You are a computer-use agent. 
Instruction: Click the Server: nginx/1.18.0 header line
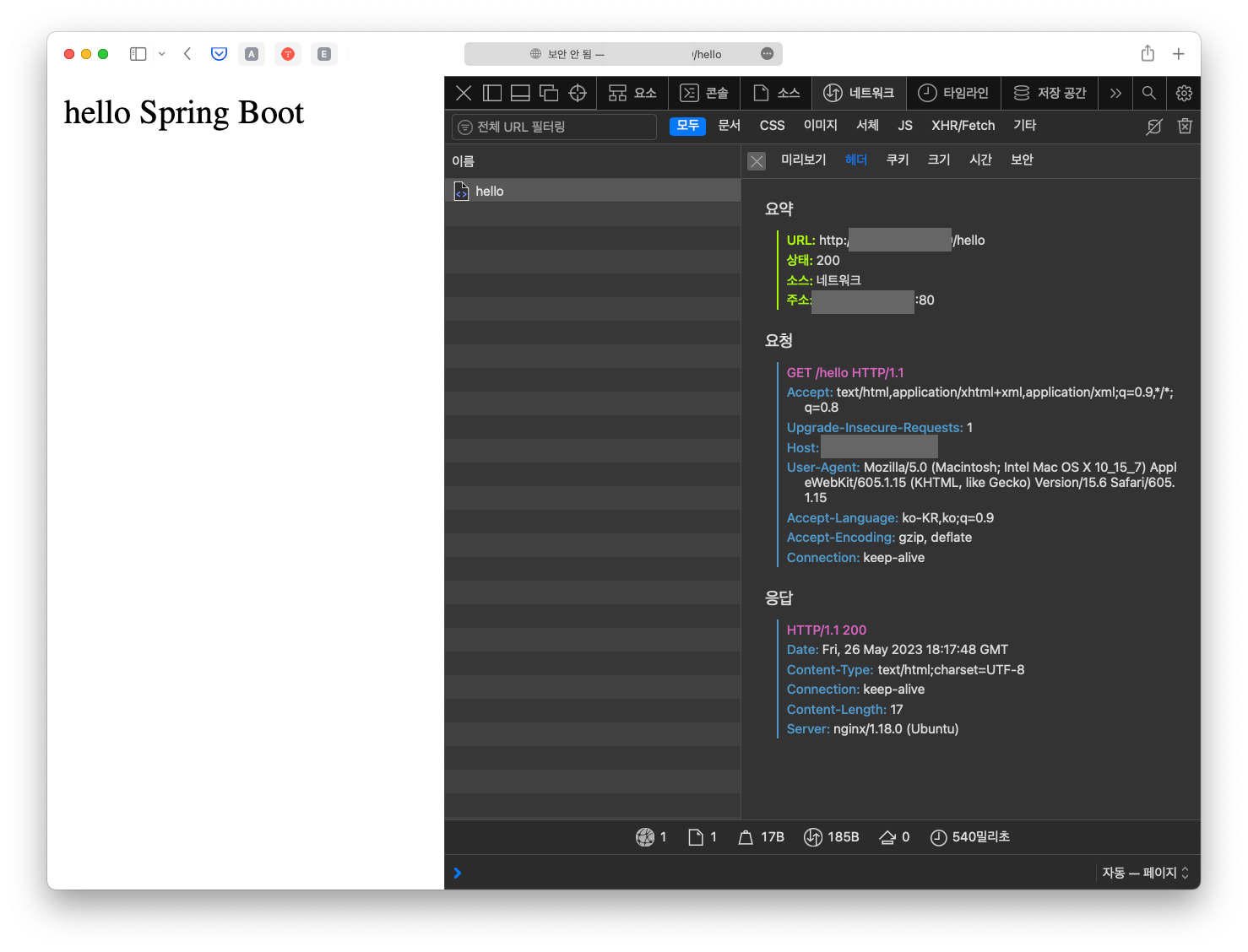point(872,729)
